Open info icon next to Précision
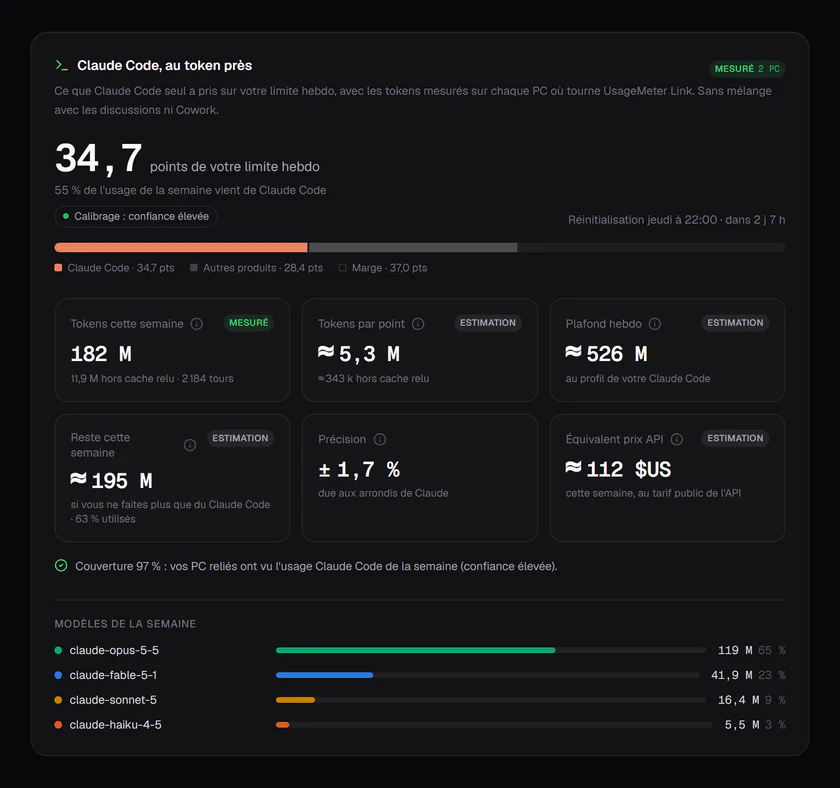840x788 pixels. point(380,439)
